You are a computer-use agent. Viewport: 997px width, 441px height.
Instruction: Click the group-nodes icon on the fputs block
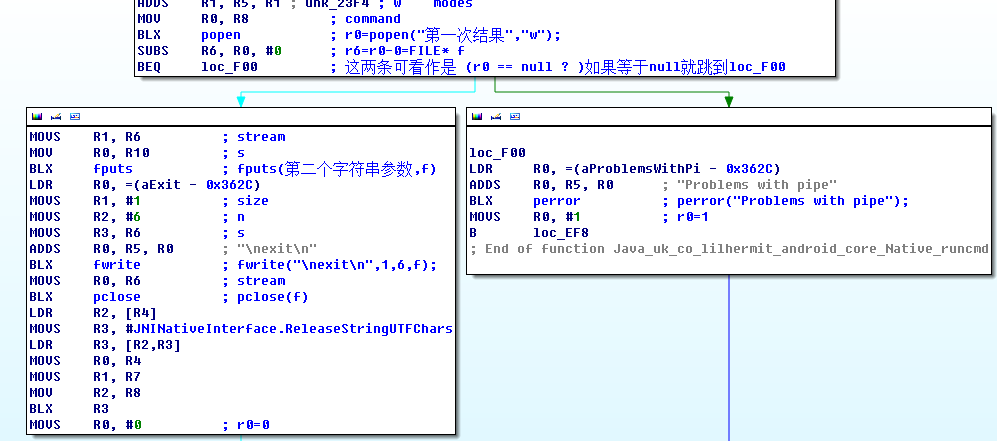coord(75,117)
